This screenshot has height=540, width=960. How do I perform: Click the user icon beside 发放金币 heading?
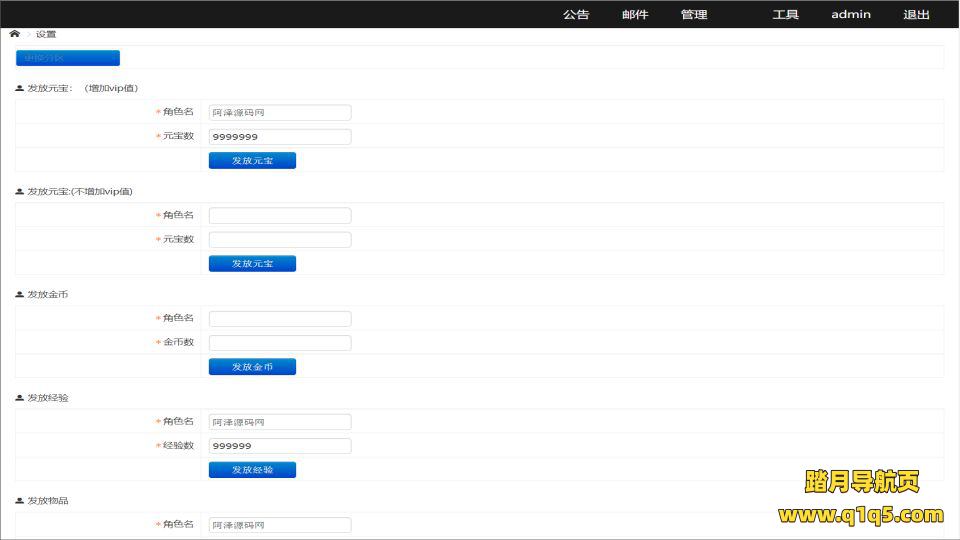coord(20,295)
